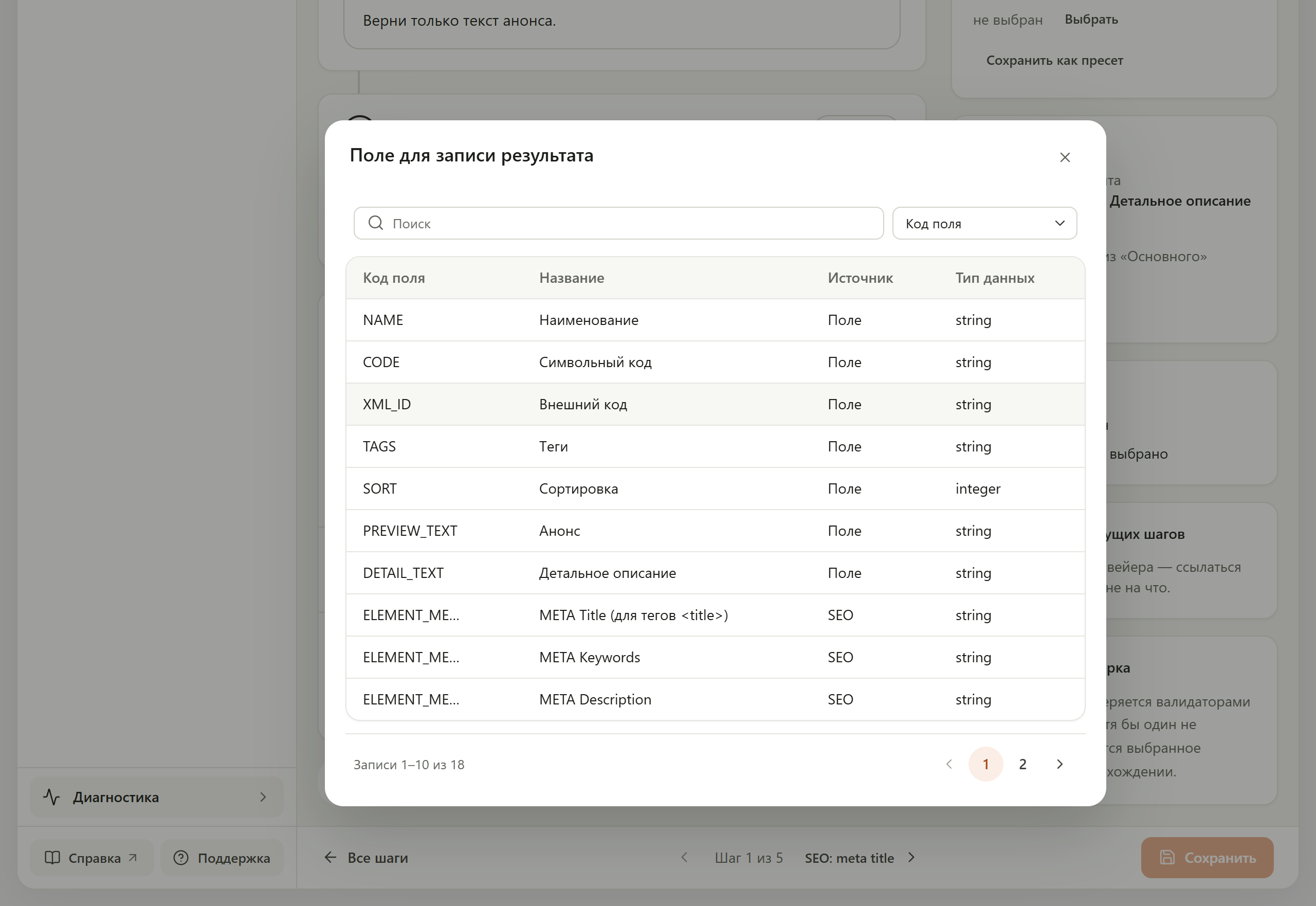Click the Анонс name cell
The image size is (1316, 906).
(559, 531)
